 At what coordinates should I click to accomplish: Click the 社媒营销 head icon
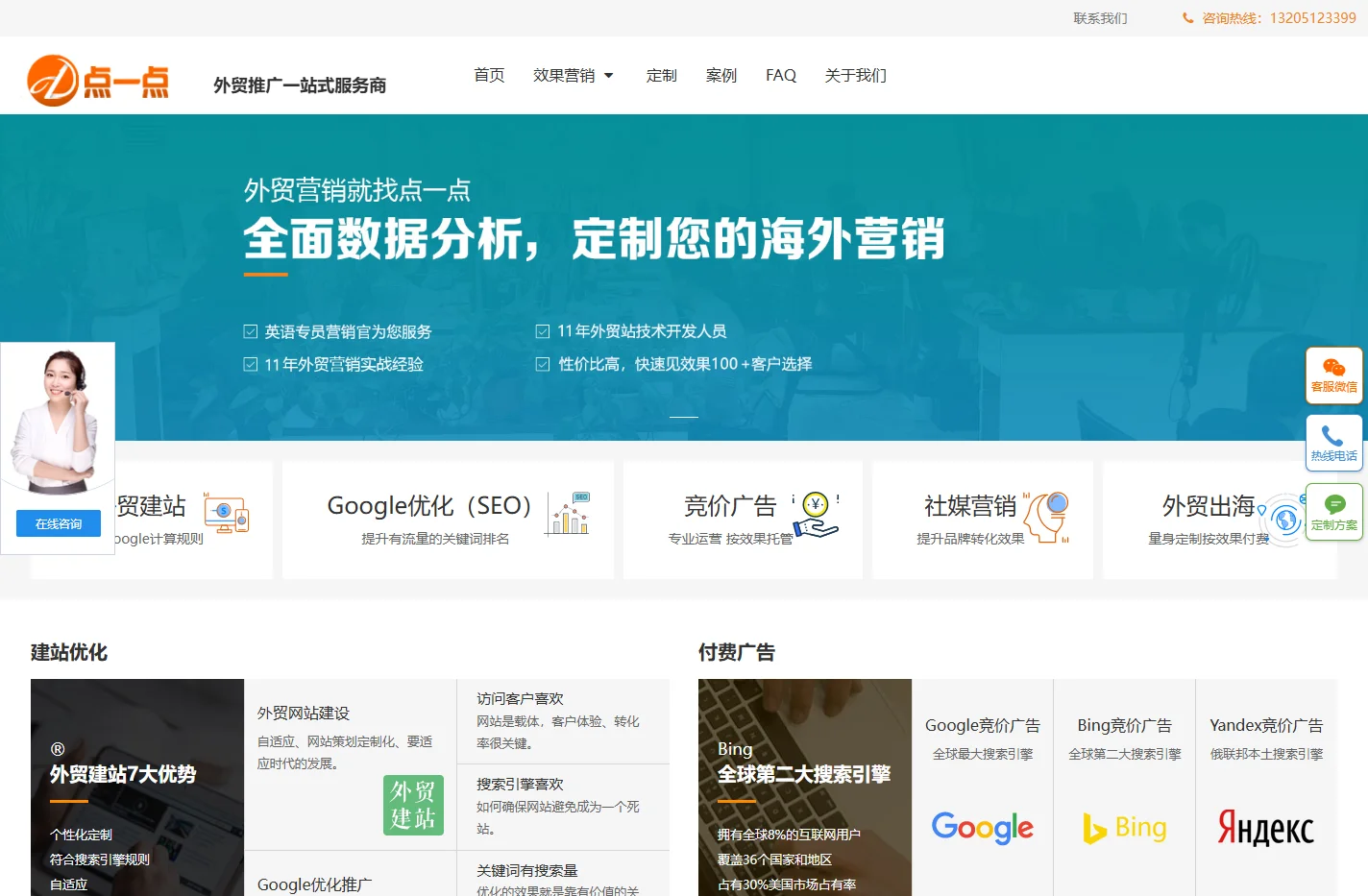(x=1046, y=516)
